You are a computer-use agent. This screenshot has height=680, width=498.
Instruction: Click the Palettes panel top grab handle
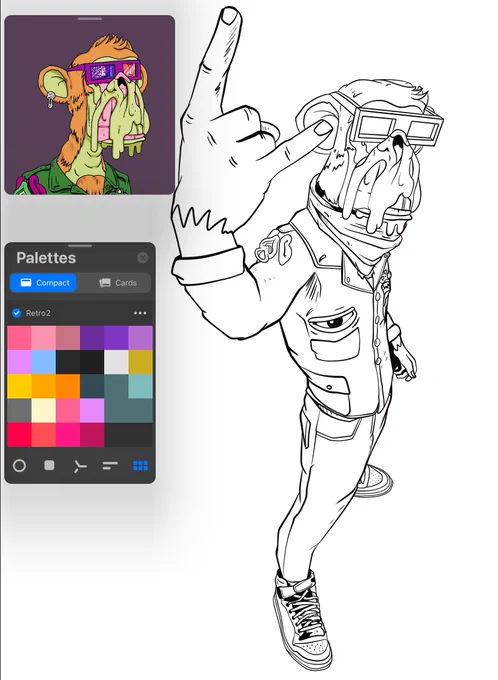point(80,246)
